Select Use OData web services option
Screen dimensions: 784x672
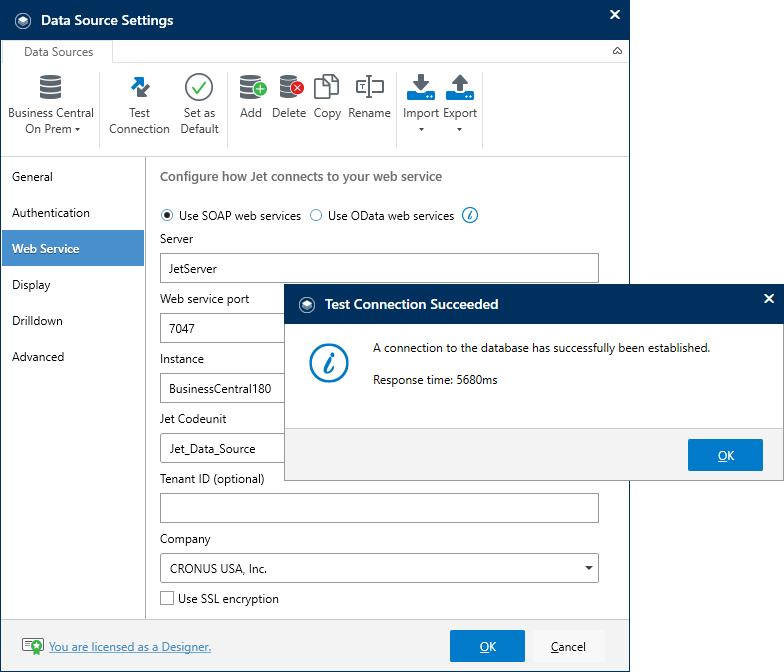[x=316, y=216]
